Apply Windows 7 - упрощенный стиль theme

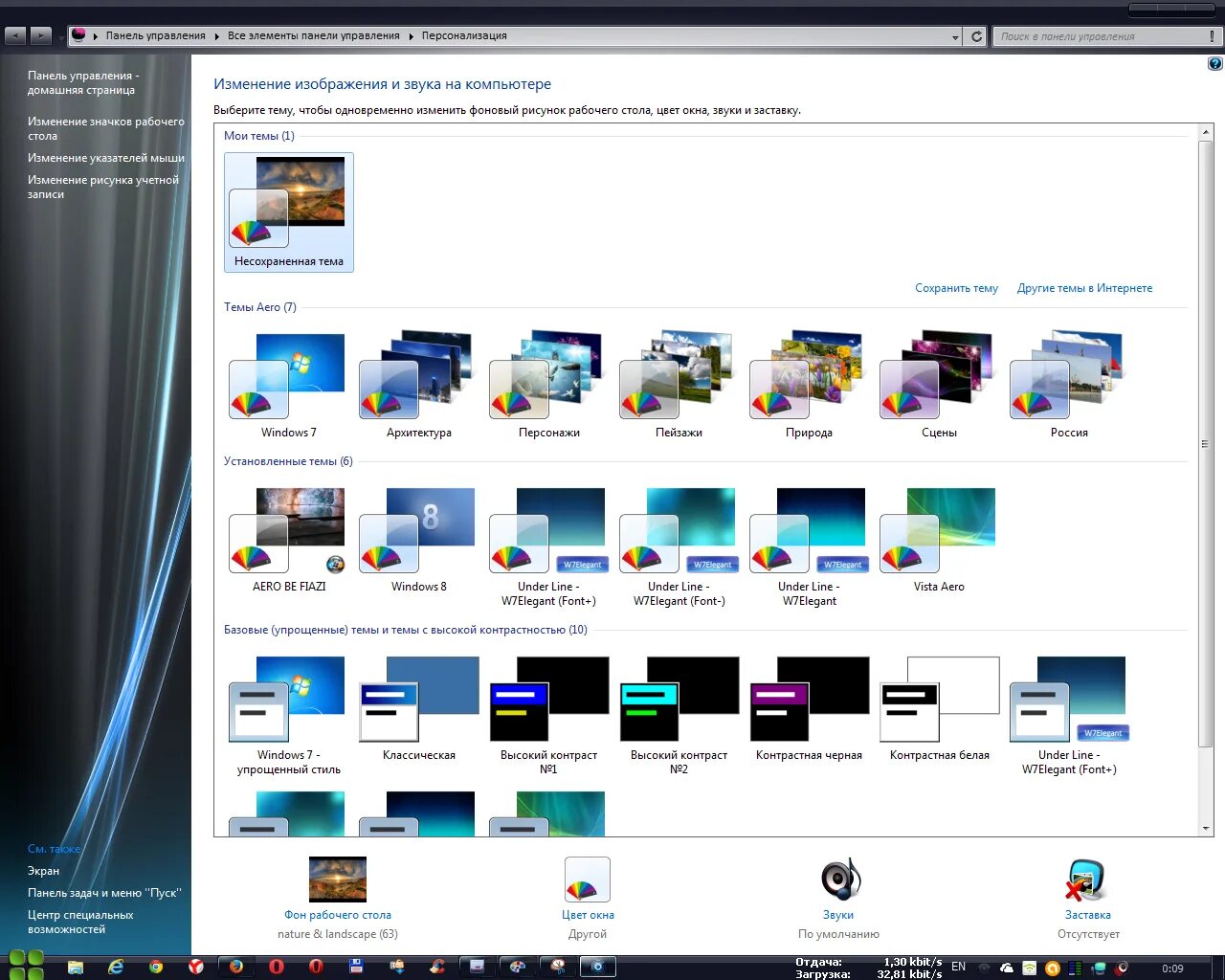289,716
